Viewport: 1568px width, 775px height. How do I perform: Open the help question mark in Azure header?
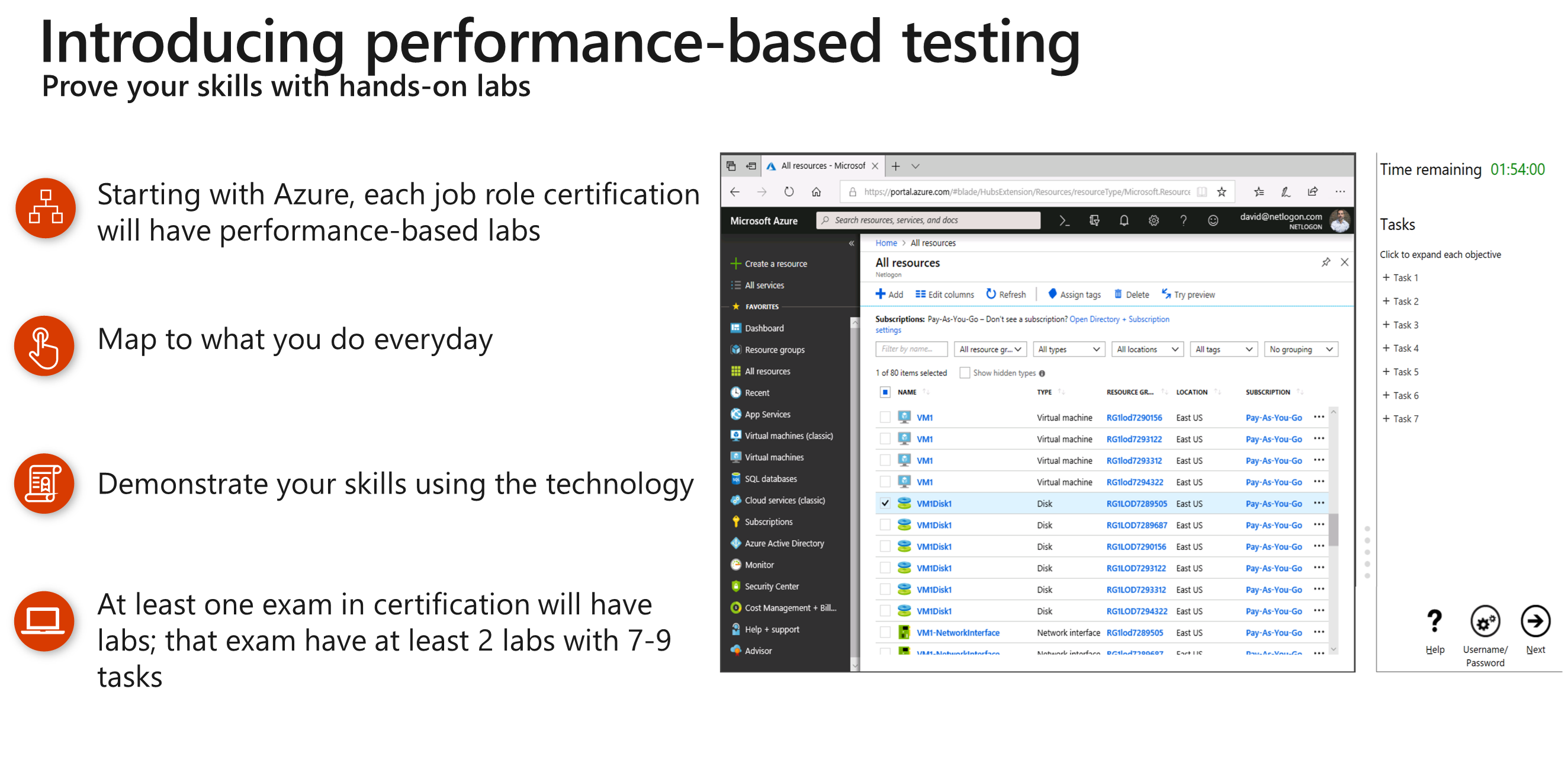point(1183,220)
